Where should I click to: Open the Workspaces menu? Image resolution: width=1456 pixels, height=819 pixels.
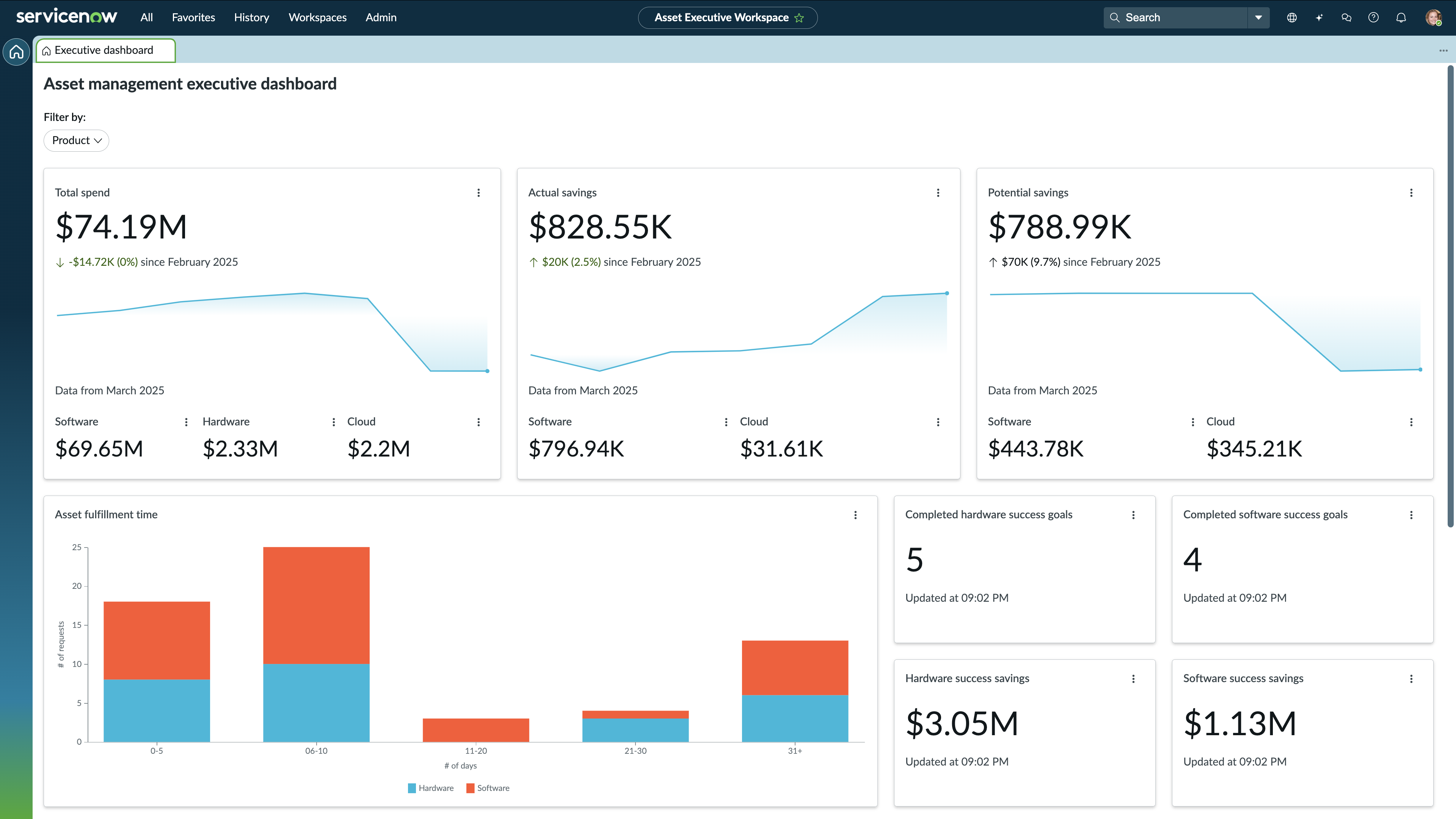[x=317, y=17]
